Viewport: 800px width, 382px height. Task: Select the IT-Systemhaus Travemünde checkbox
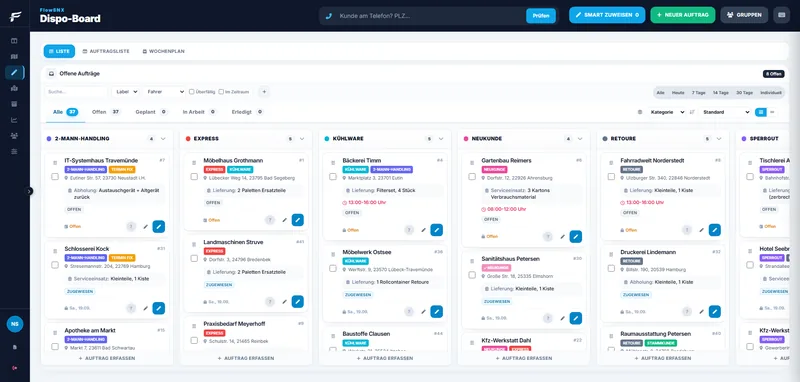[55, 176]
